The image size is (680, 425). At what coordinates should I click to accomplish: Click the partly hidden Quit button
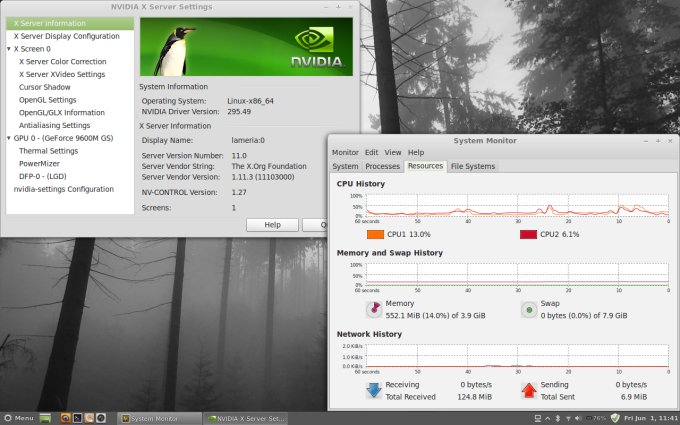tap(315, 225)
